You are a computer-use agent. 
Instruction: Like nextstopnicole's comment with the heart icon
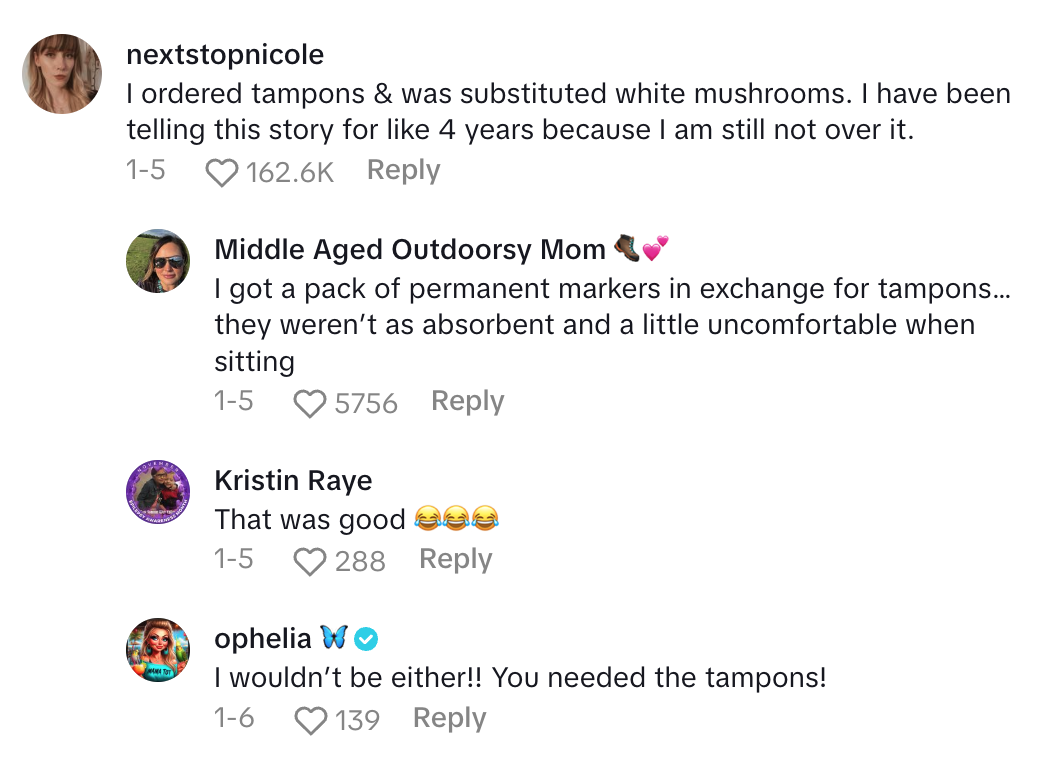tap(223, 173)
